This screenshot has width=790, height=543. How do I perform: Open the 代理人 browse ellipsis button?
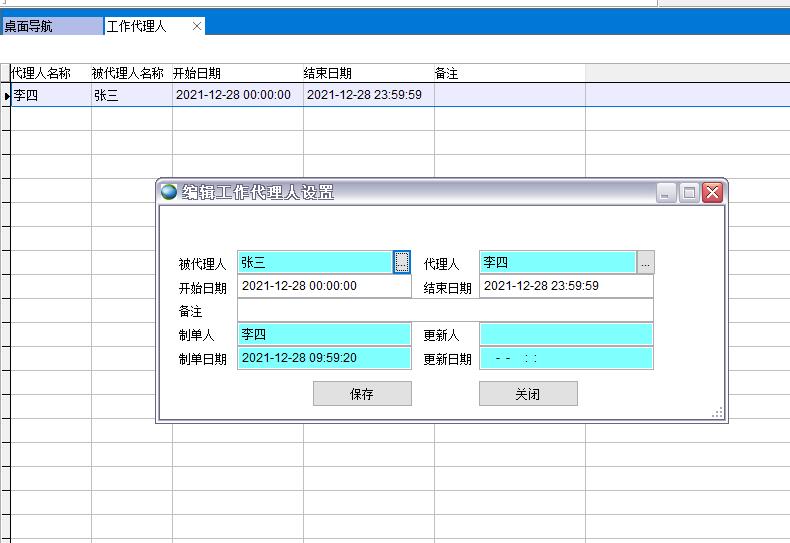click(645, 263)
